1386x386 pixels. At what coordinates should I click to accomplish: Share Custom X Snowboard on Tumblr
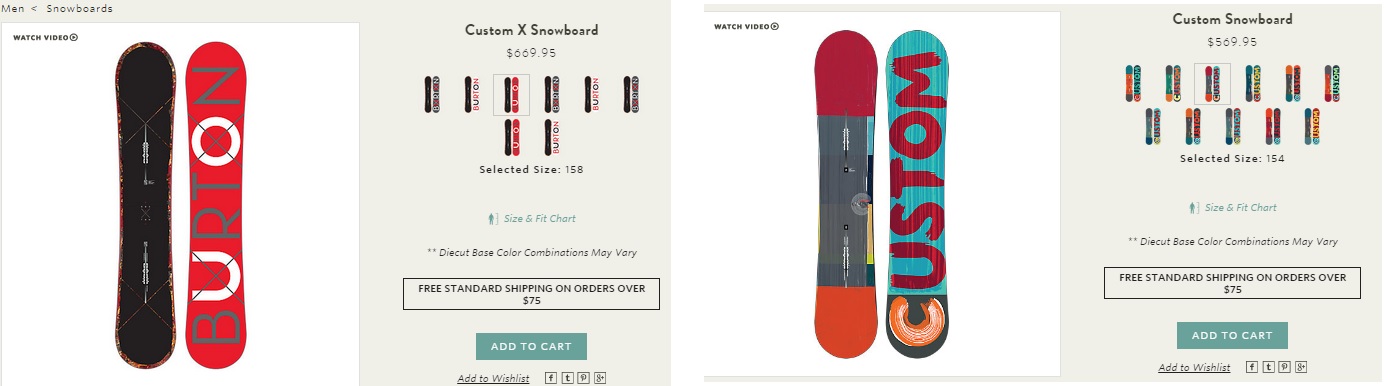click(x=567, y=378)
